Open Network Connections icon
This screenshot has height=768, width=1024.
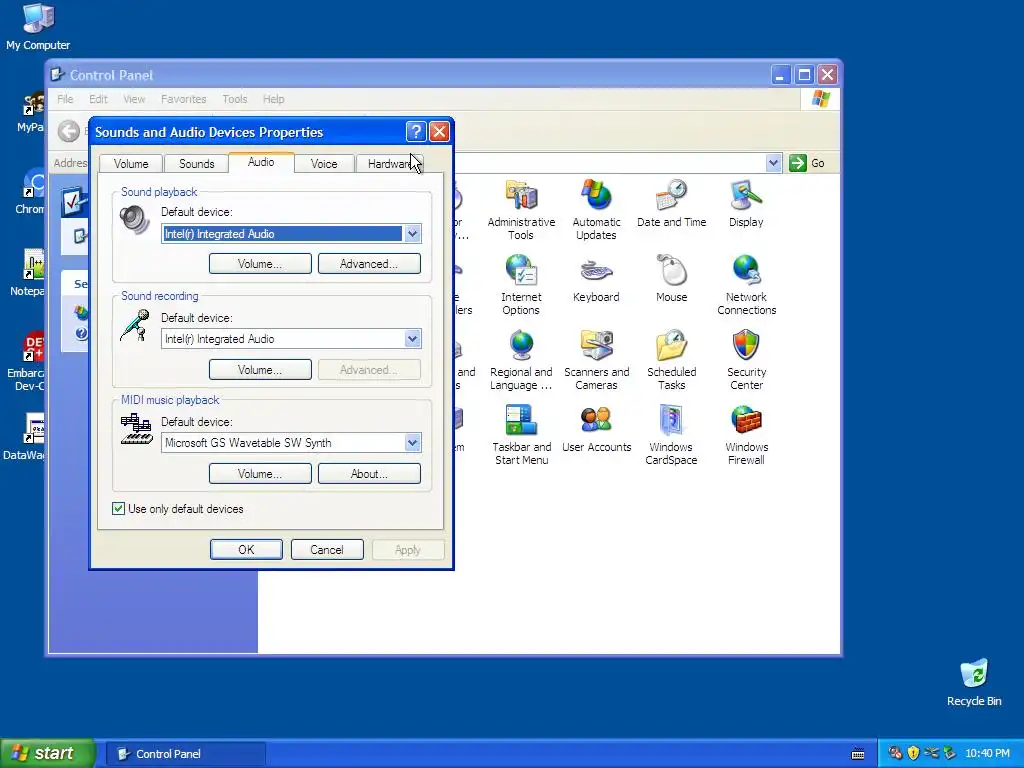pyautogui.click(x=746, y=285)
